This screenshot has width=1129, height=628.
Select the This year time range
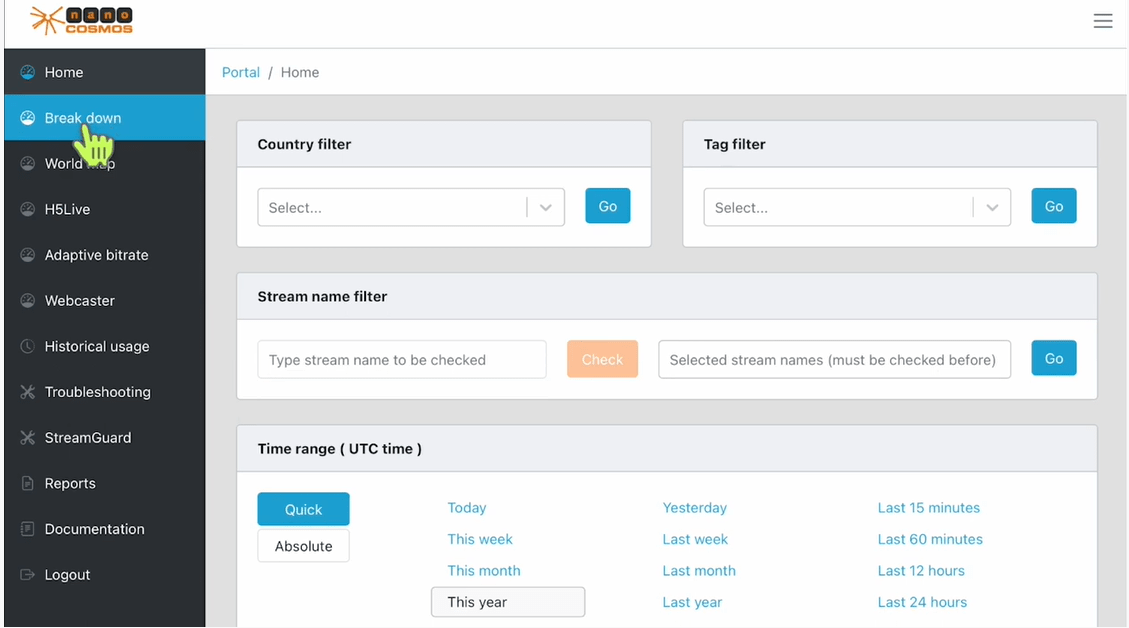click(x=507, y=601)
